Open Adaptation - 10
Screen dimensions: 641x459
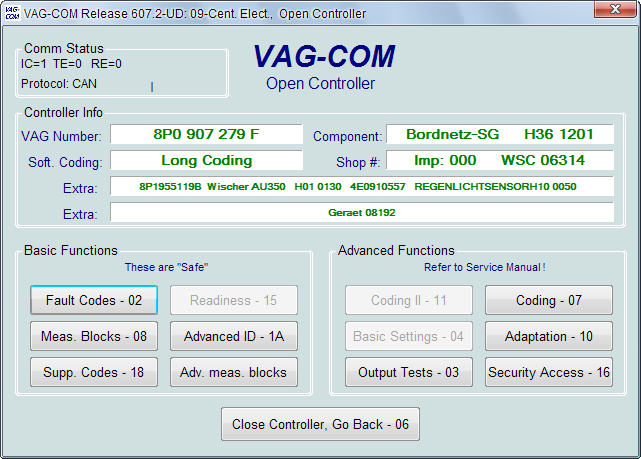(549, 336)
